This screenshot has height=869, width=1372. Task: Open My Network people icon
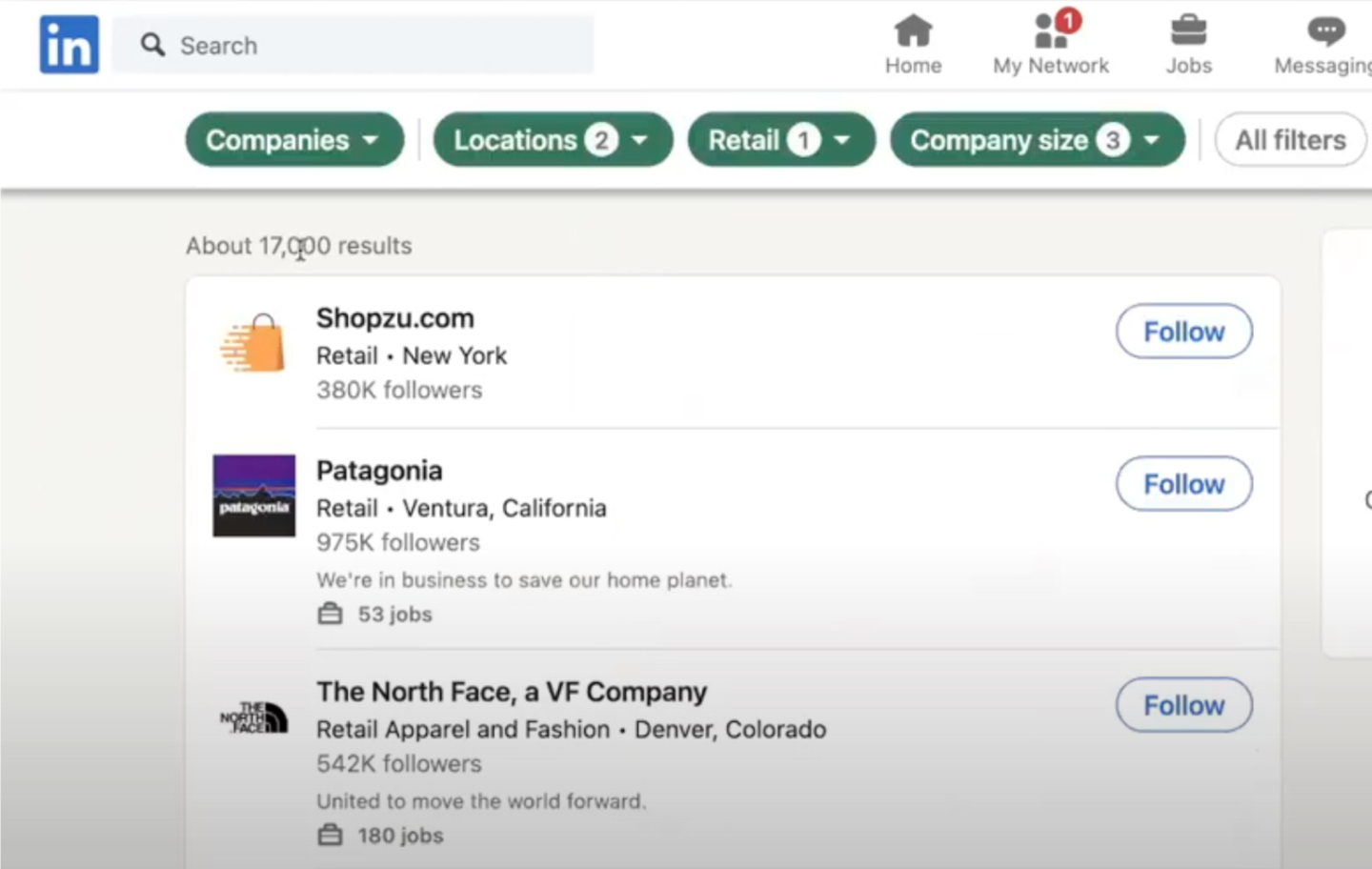(x=1050, y=31)
